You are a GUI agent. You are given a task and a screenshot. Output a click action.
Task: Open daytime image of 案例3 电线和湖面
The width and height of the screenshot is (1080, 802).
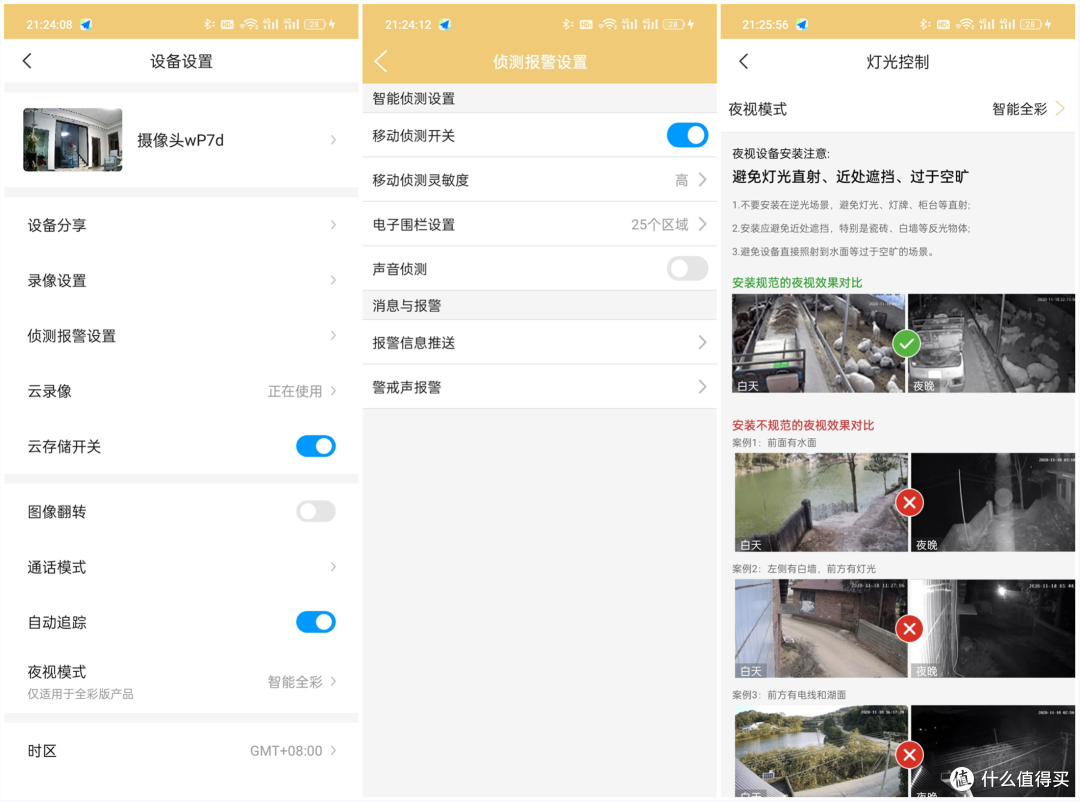[x=821, y=751]
